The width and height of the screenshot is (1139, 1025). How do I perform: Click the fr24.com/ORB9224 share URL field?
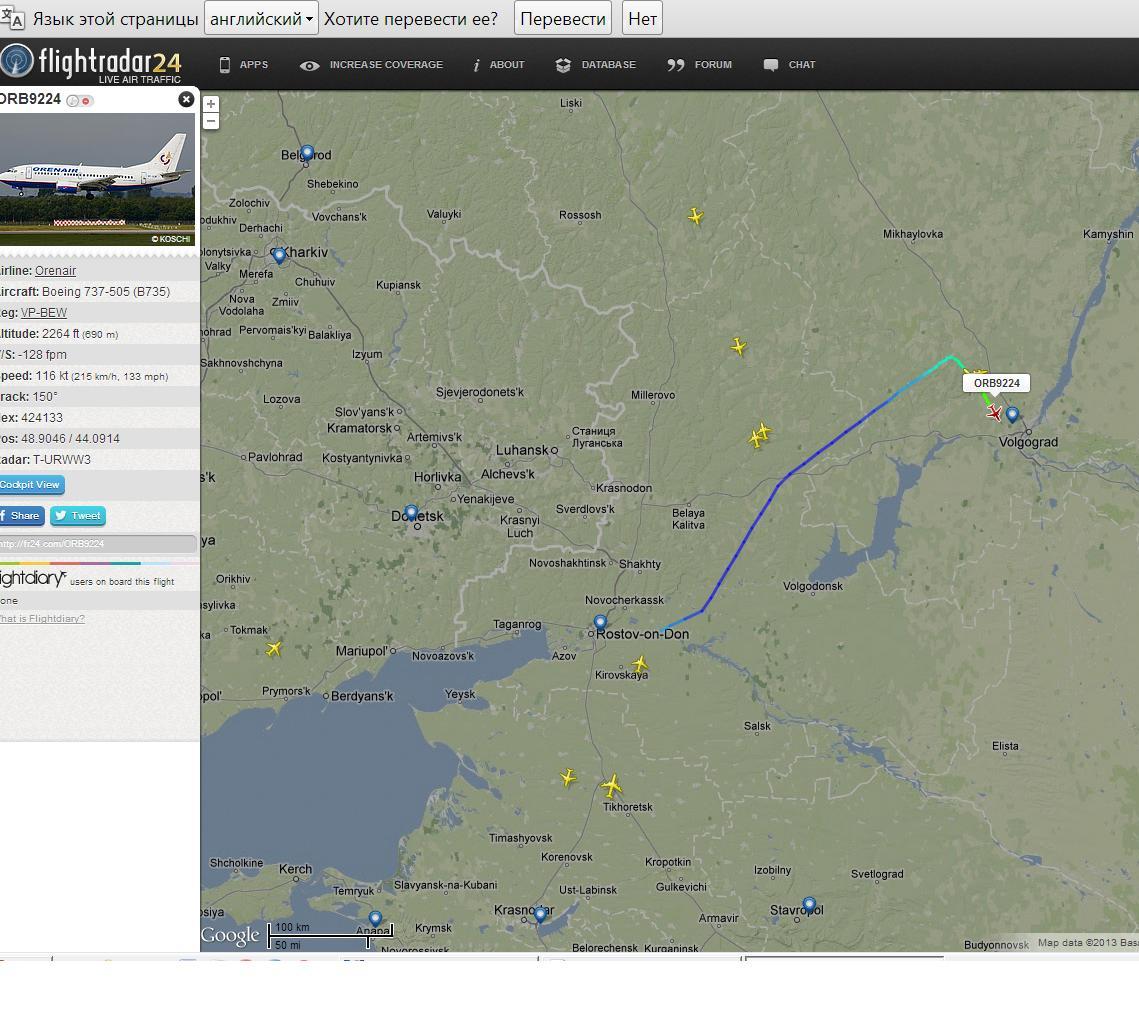click(97, 543)
